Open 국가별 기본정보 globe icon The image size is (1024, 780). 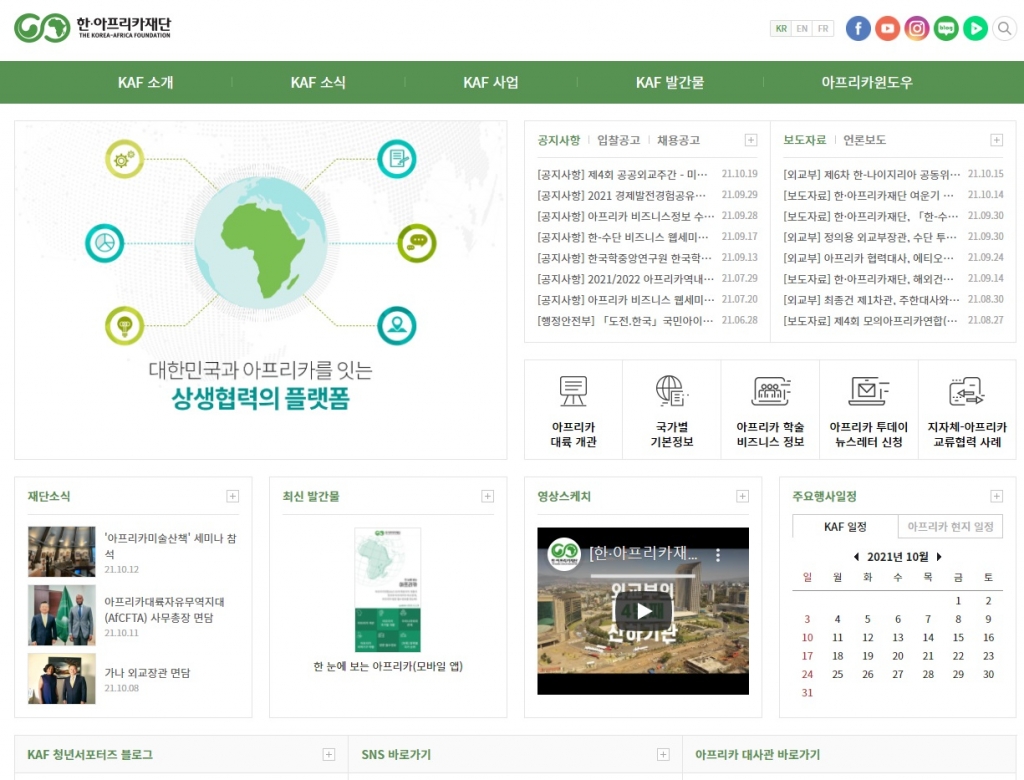(x=671, y=411)
